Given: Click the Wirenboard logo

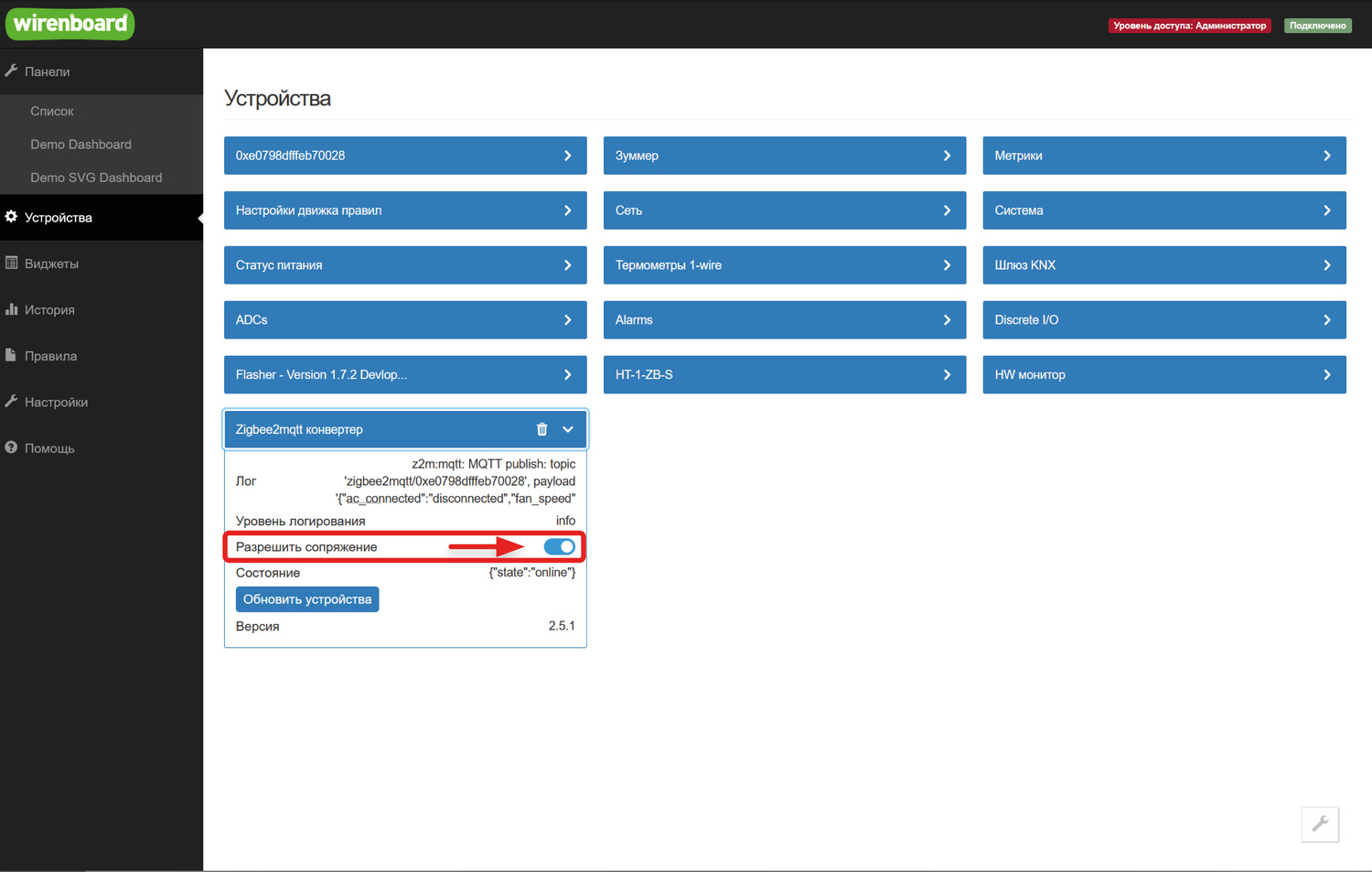Looking at the screenshot, I should point(70,24).
